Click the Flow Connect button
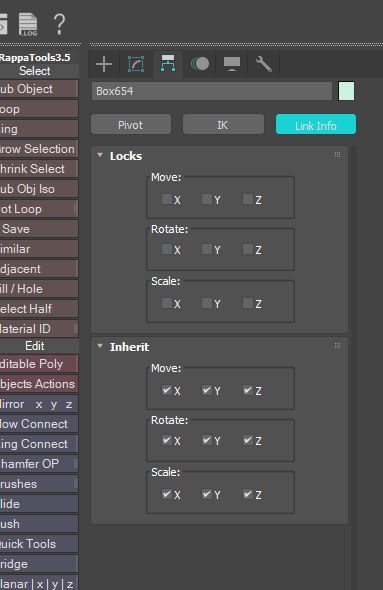This screenshot has width=383, height=590. point(39,424)
